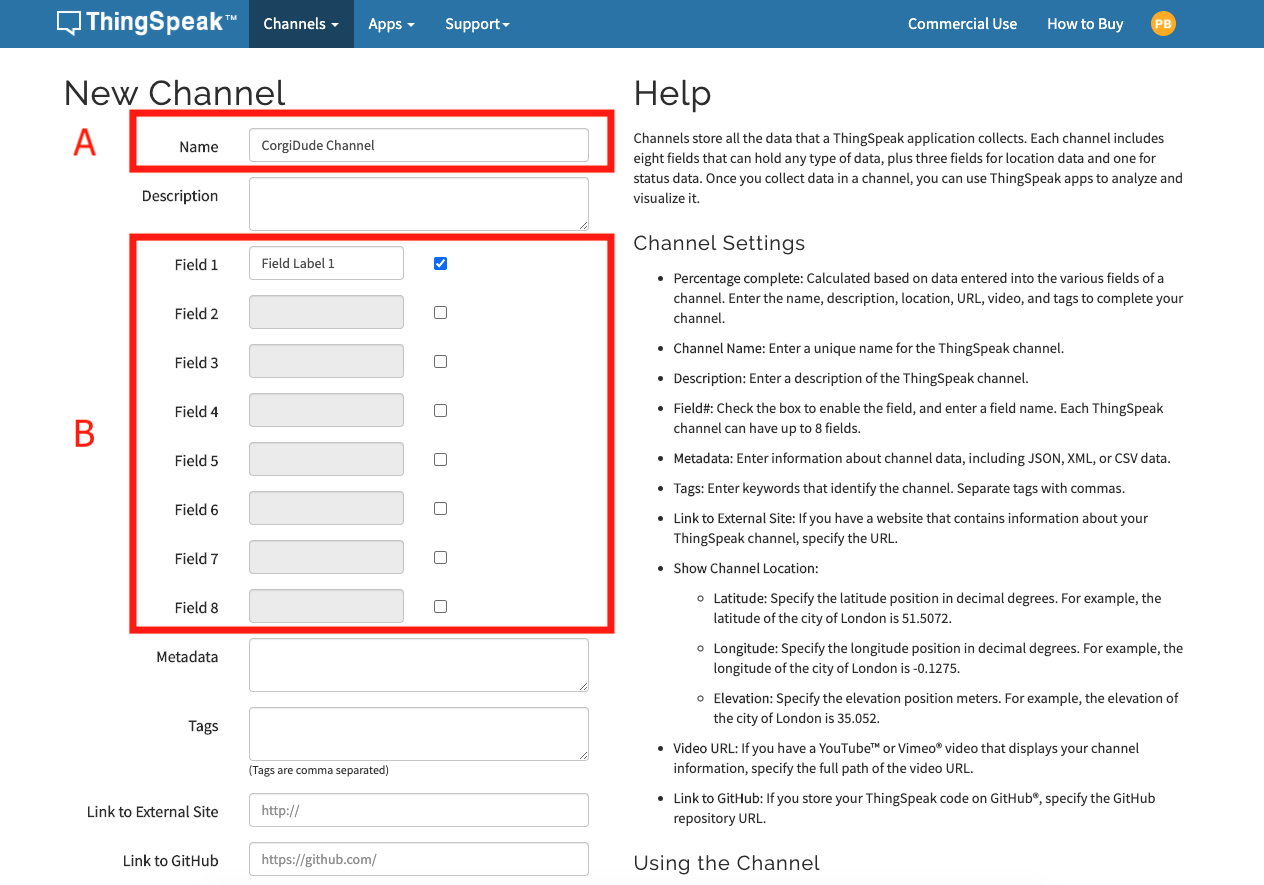
Task: Click the ThingSpeak logo
Action: pyautogui.click(x=146, y=23)
